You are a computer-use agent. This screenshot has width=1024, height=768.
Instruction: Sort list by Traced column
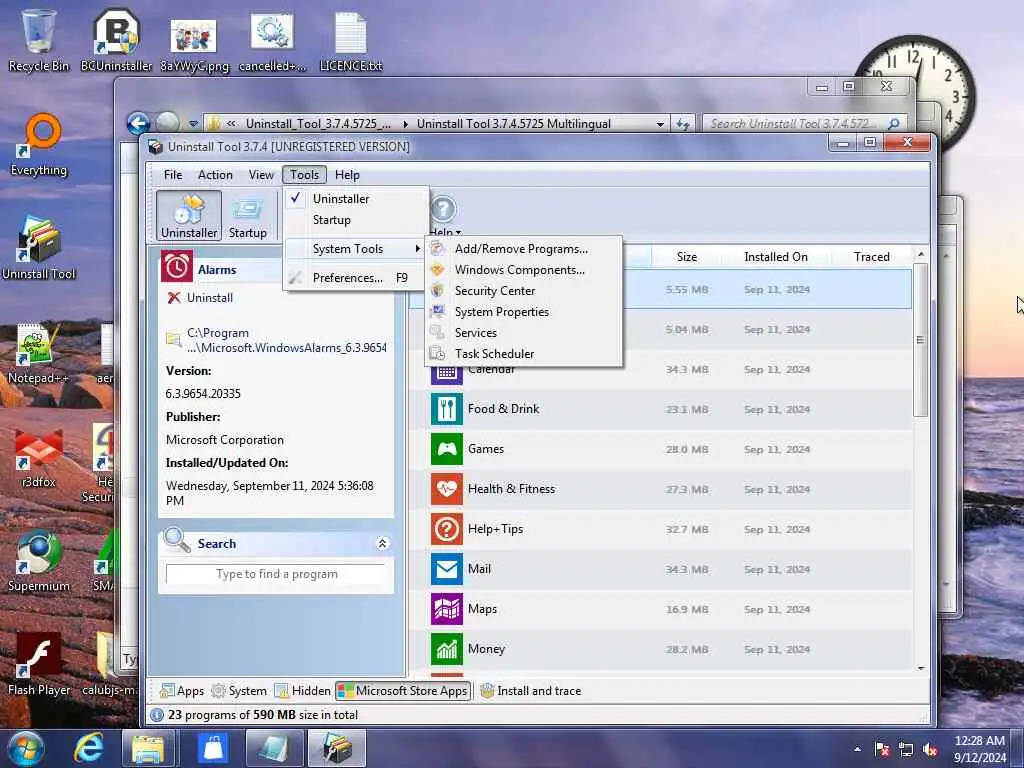871,257
